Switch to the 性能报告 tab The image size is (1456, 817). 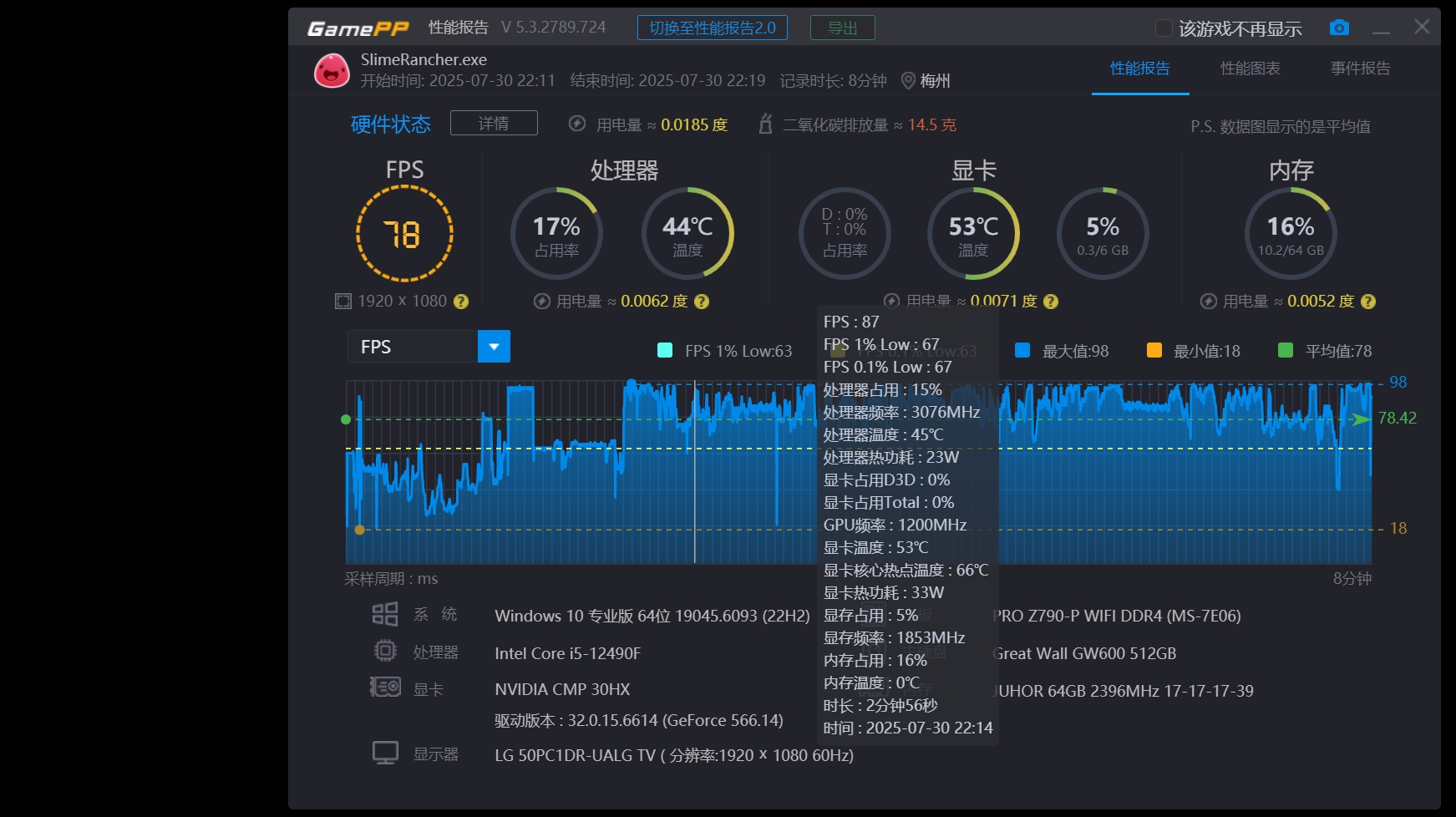[1139, 69]
